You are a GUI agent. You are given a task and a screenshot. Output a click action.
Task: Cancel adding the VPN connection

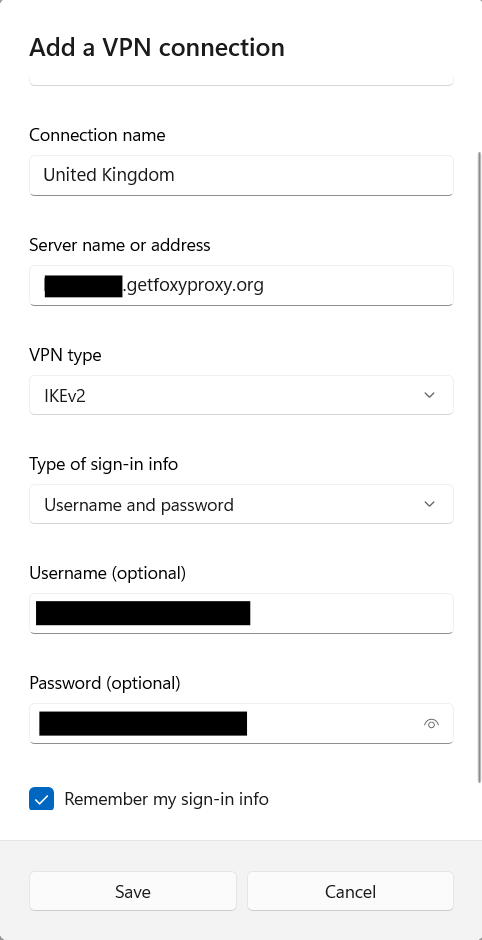(x=350, y=891)
